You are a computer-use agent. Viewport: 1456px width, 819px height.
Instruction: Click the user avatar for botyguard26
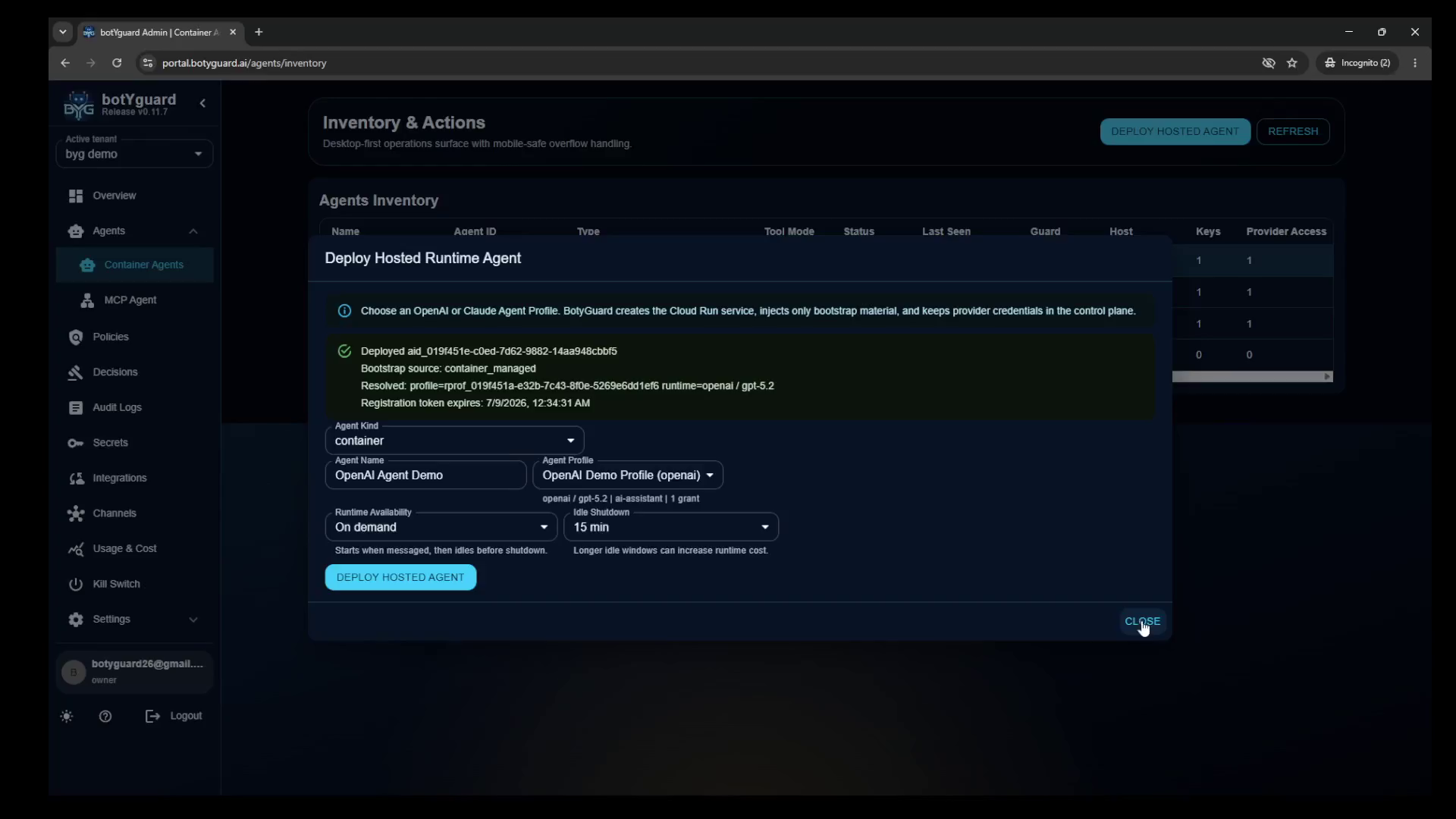(x=74, y=672)
